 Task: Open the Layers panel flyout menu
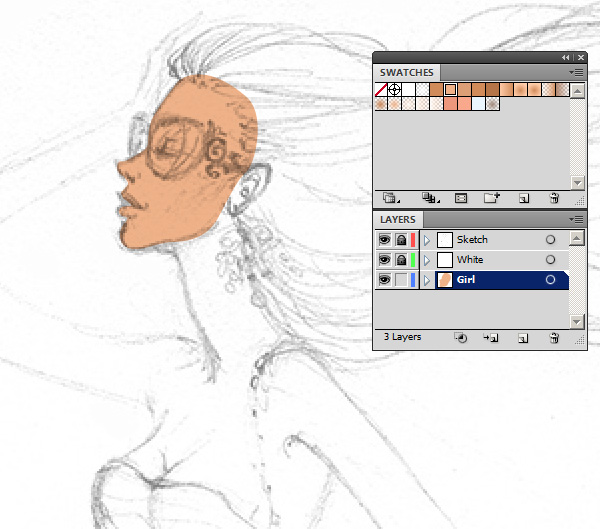576,219
